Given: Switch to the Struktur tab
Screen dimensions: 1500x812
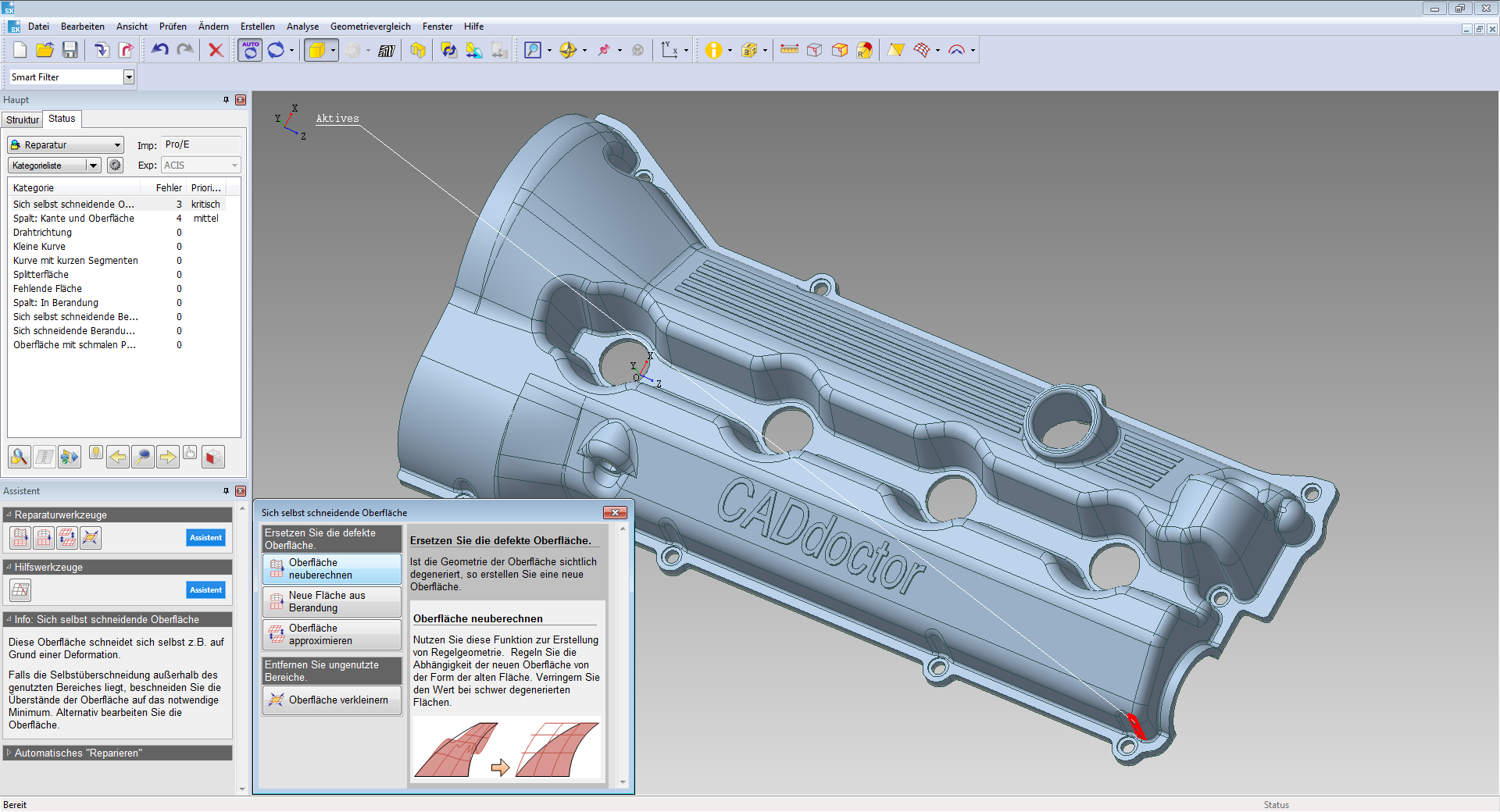Looking at the screenshot, I should [22, 120].
